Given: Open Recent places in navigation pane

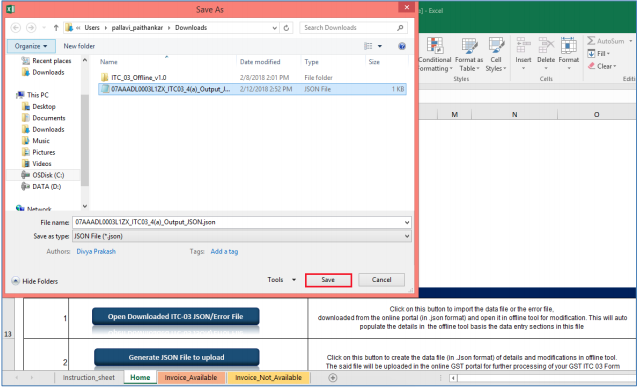Looking at the screenshot, I should tap(47, 61).
